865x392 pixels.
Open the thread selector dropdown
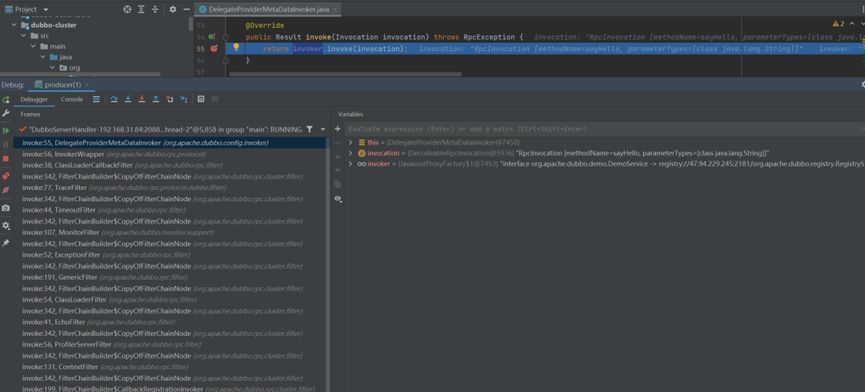[x=323, y=129]
